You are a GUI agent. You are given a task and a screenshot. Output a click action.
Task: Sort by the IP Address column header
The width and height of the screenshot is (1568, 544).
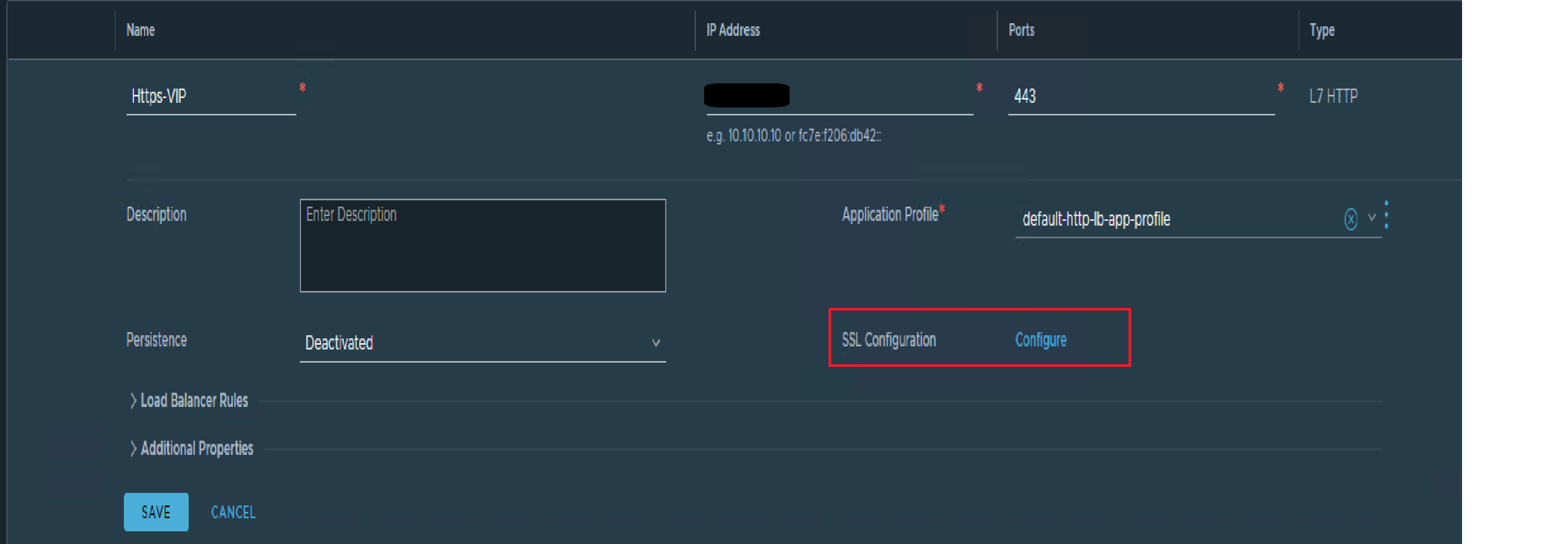pos(733,30)
